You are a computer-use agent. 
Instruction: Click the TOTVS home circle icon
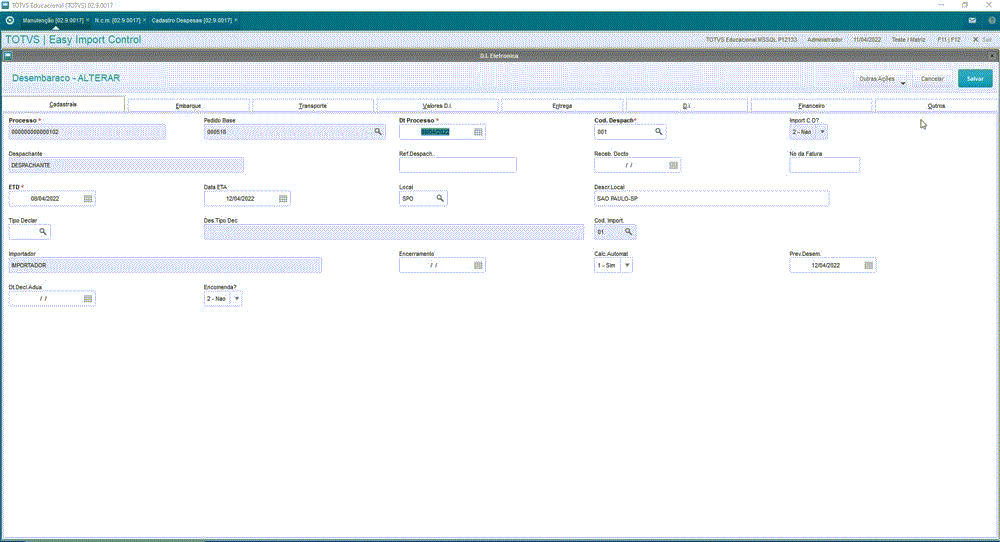(10, 20)
